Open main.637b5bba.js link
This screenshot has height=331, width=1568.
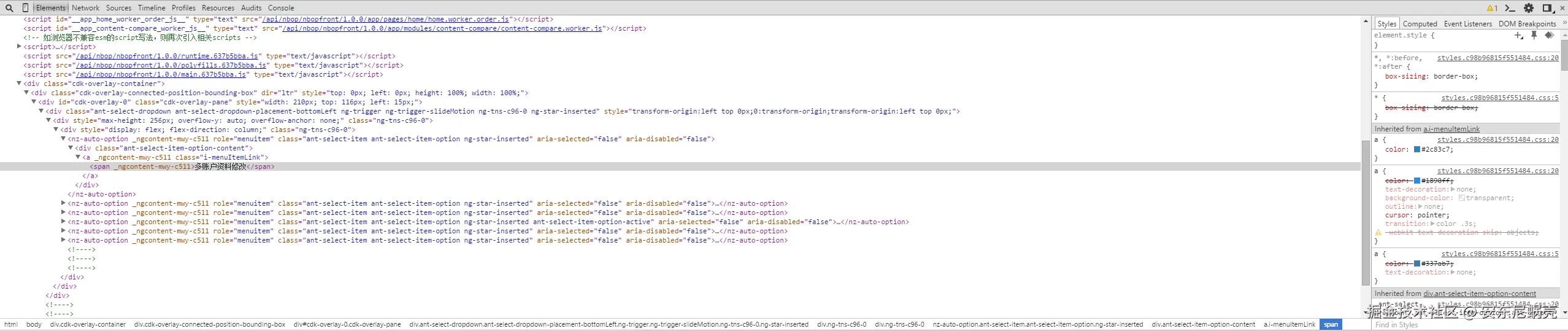[x=161, y=74]
